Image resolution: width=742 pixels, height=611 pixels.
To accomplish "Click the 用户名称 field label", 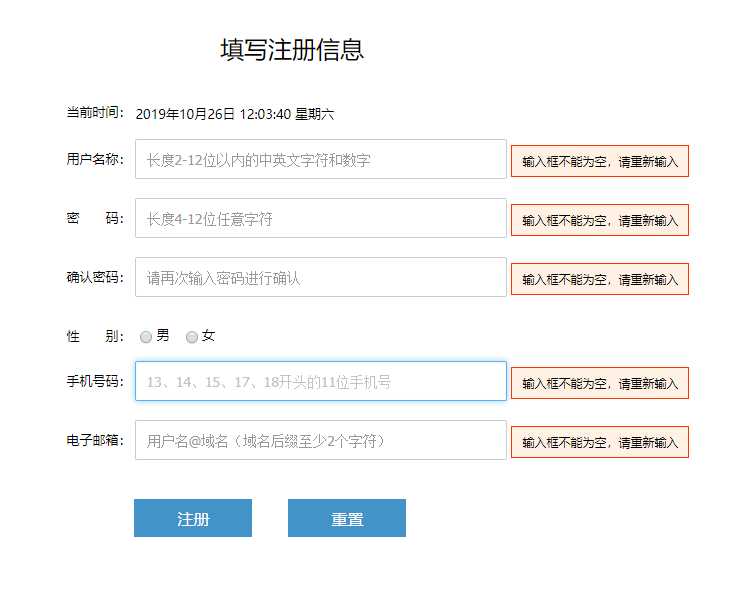I will [x=94, y=159].
